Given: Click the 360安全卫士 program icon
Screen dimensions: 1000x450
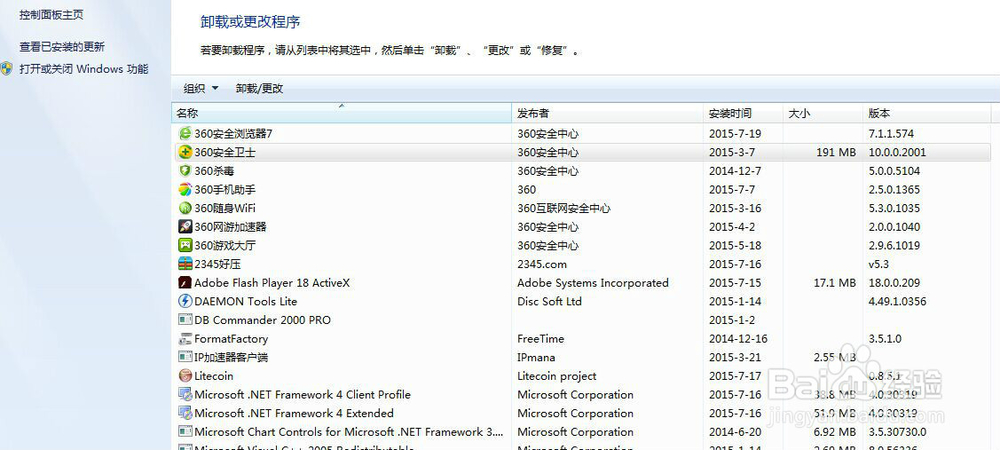Looking at the screenshot, I should [x=185, y=152].
